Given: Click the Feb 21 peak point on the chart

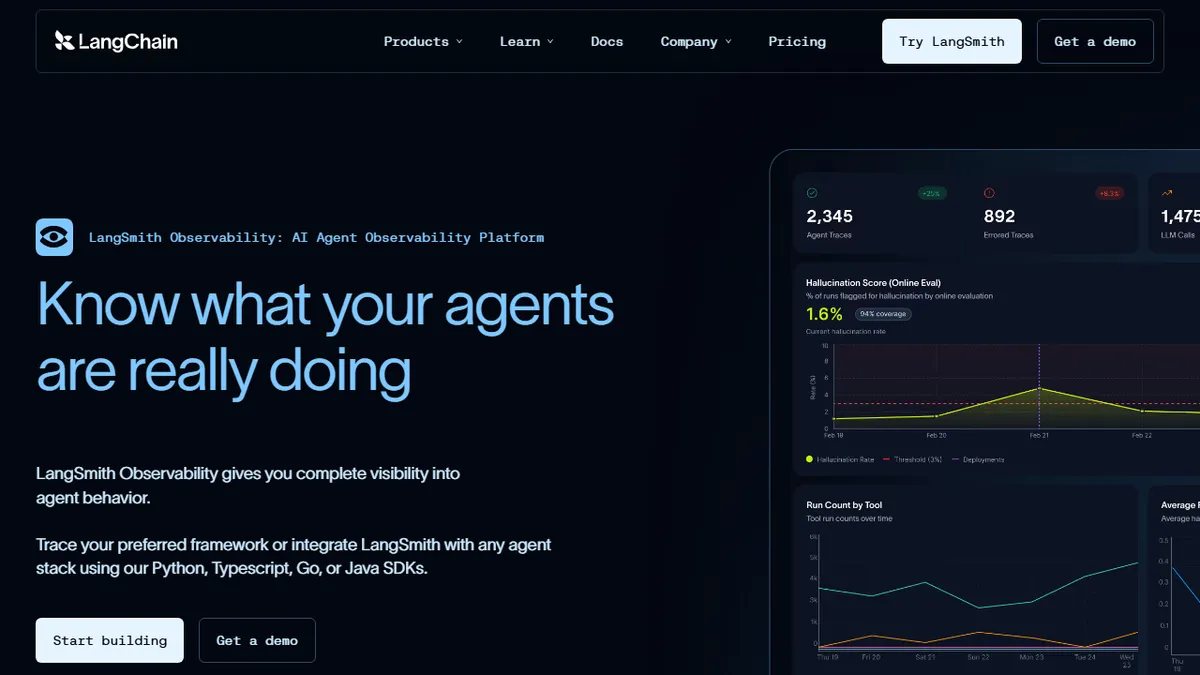Looking at the screenshot, I should 1039,388.
